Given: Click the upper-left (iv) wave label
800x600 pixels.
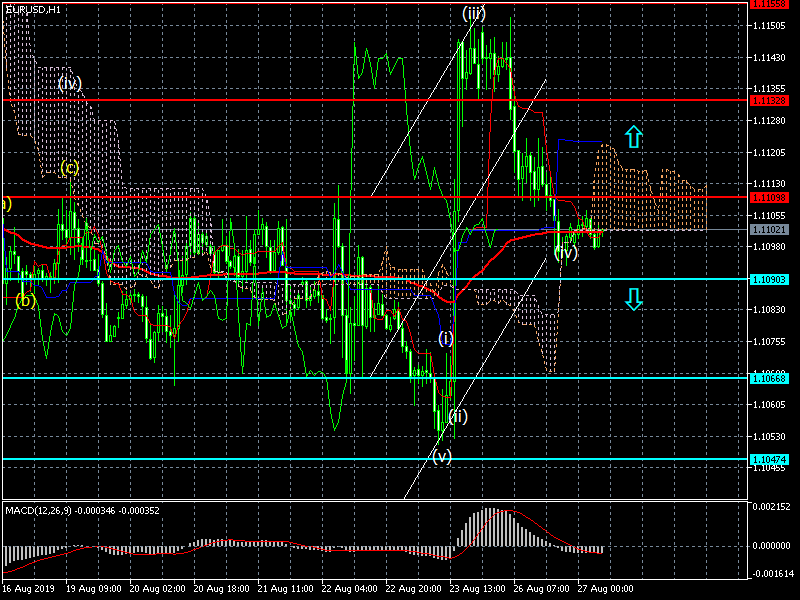Looking at the screenshot, I should (x=69, y=83).
